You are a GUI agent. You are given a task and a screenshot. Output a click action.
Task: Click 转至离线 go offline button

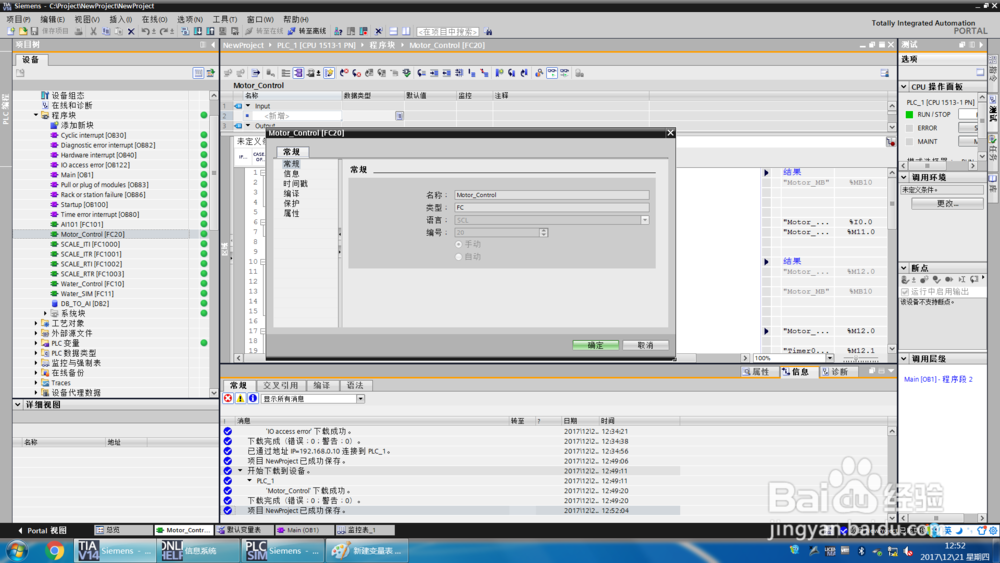coord(307,31)
